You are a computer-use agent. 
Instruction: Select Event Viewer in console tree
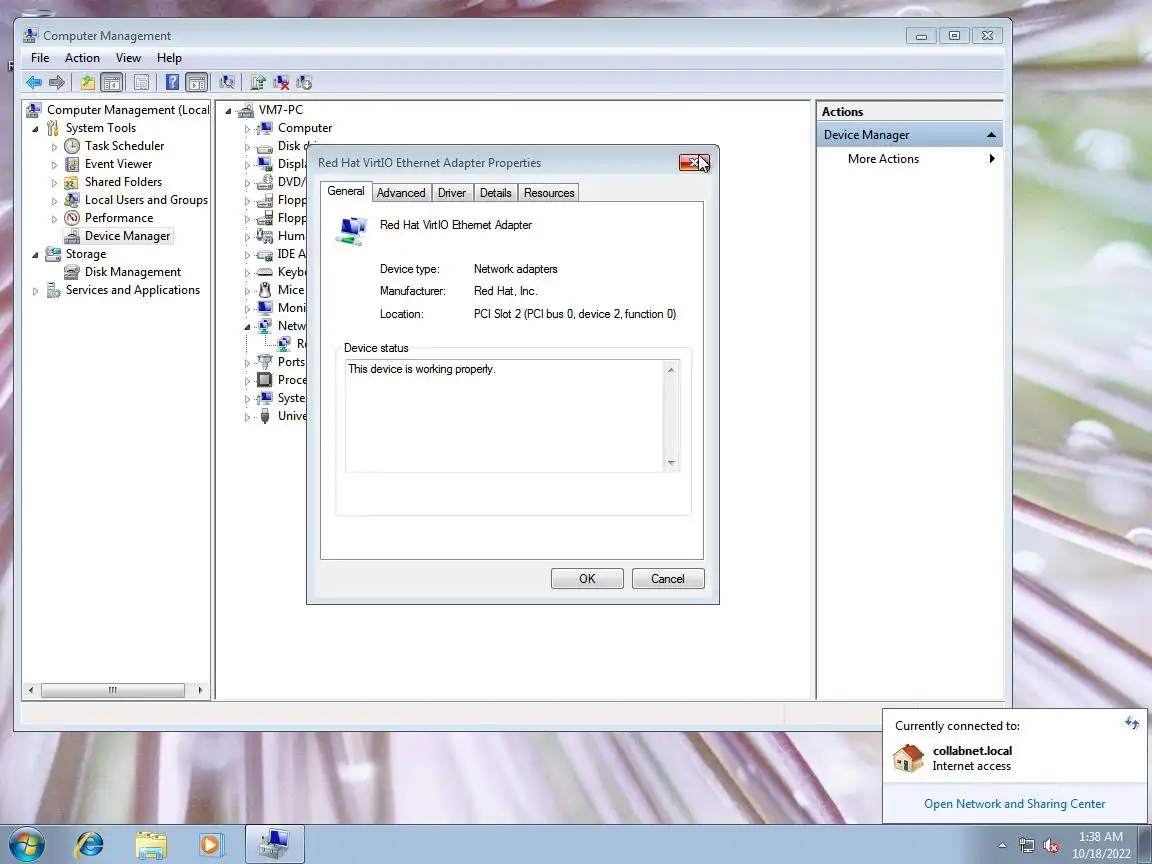click(x=118, y=164)
